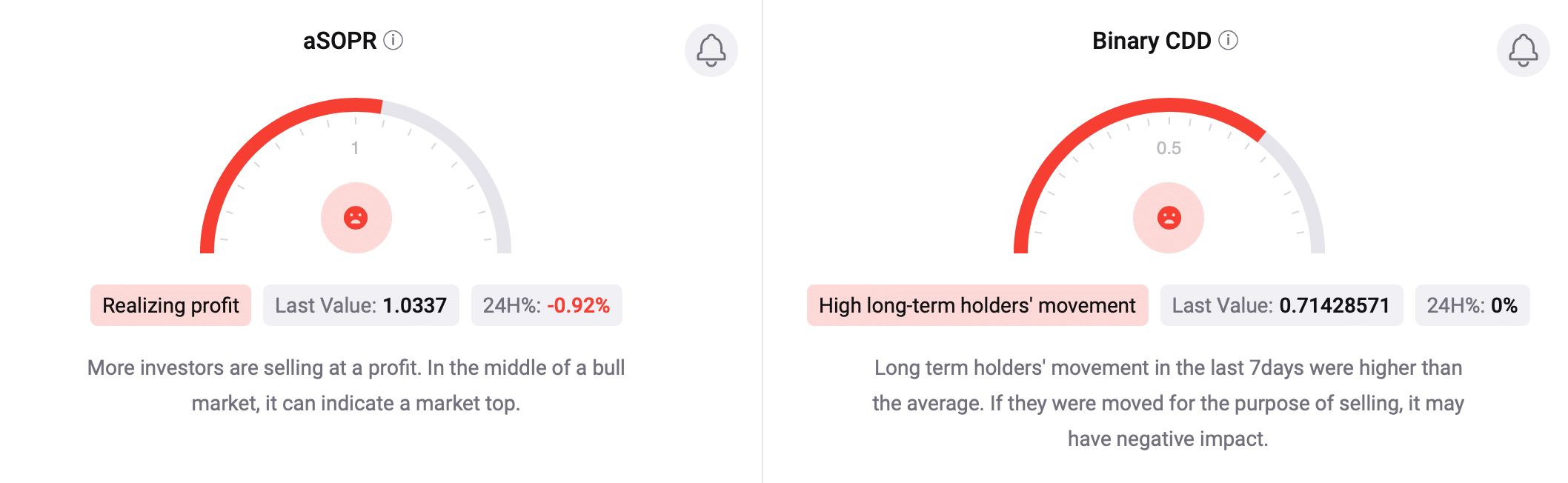Click the aSOPR title text

pyautogui.click(x=339, y=41)
